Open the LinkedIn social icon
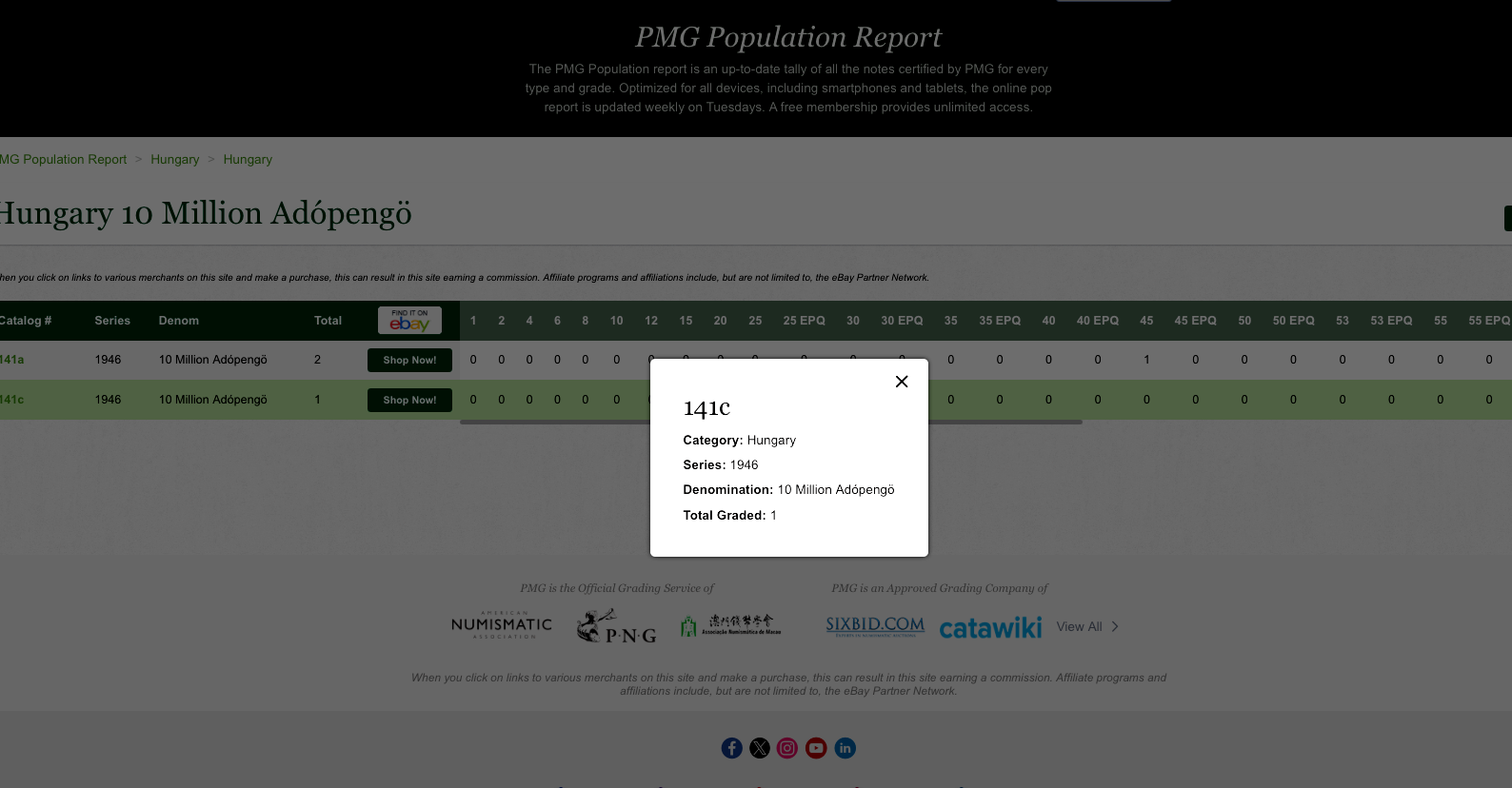This screenshot has height=788, width=1512. point(845,748)
